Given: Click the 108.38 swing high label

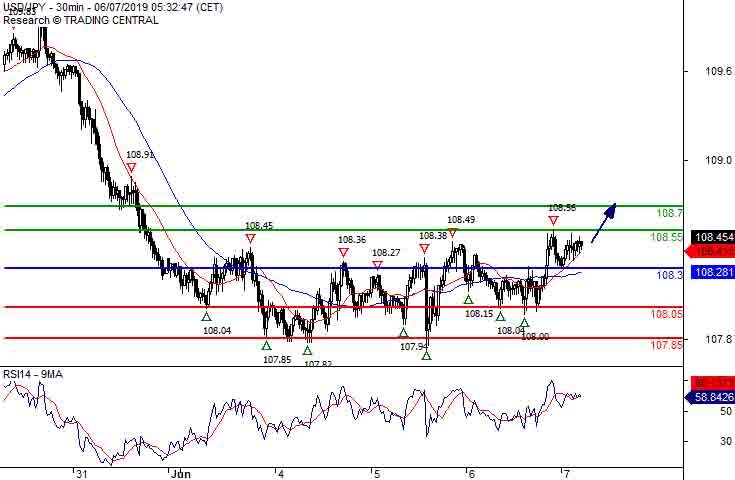Looking at the screenshot, I should 433,236.
